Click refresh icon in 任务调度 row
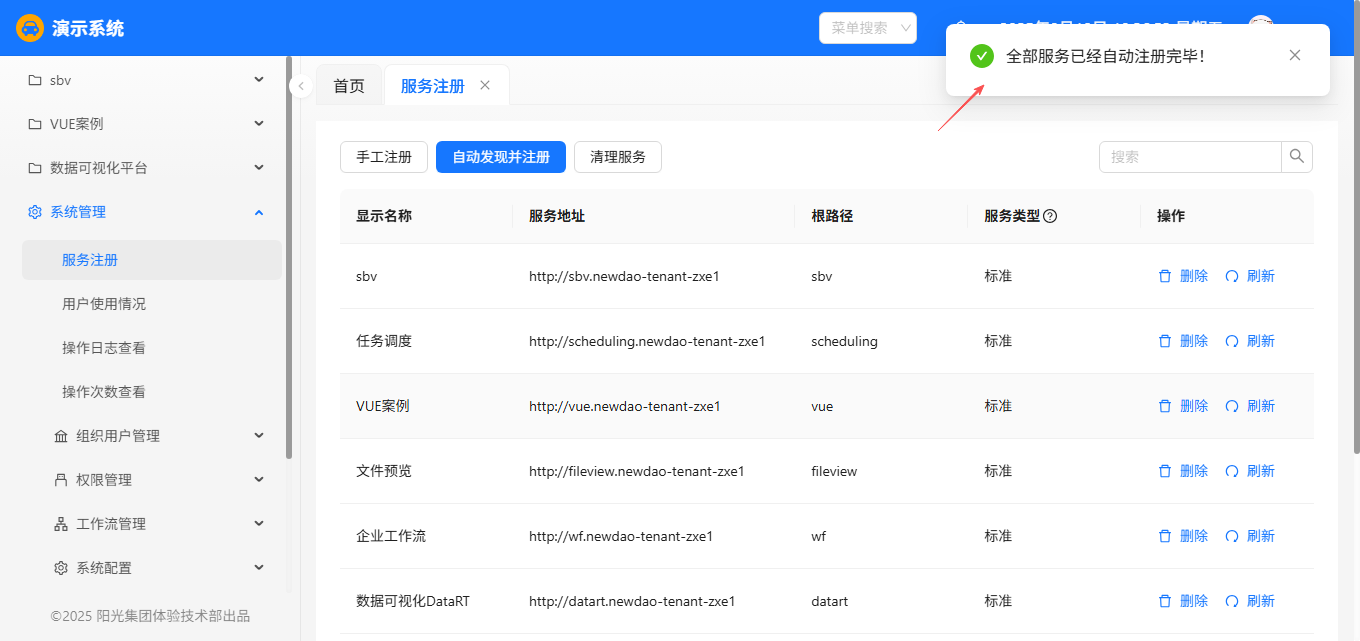Image resolution: width=1360 pixels, height=641 pixels. 1232,341
